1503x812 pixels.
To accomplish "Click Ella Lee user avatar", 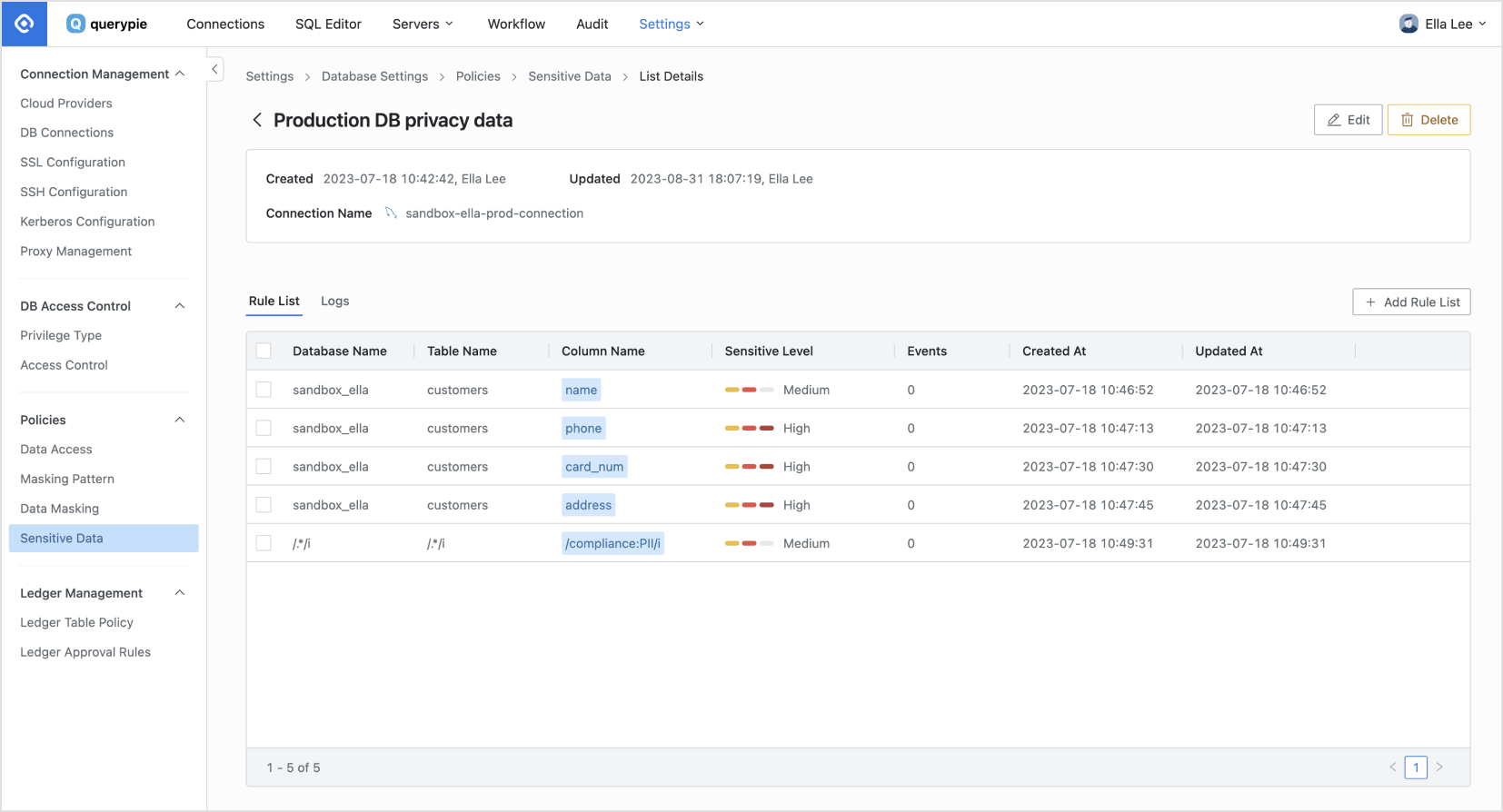I will [1408, 24].
